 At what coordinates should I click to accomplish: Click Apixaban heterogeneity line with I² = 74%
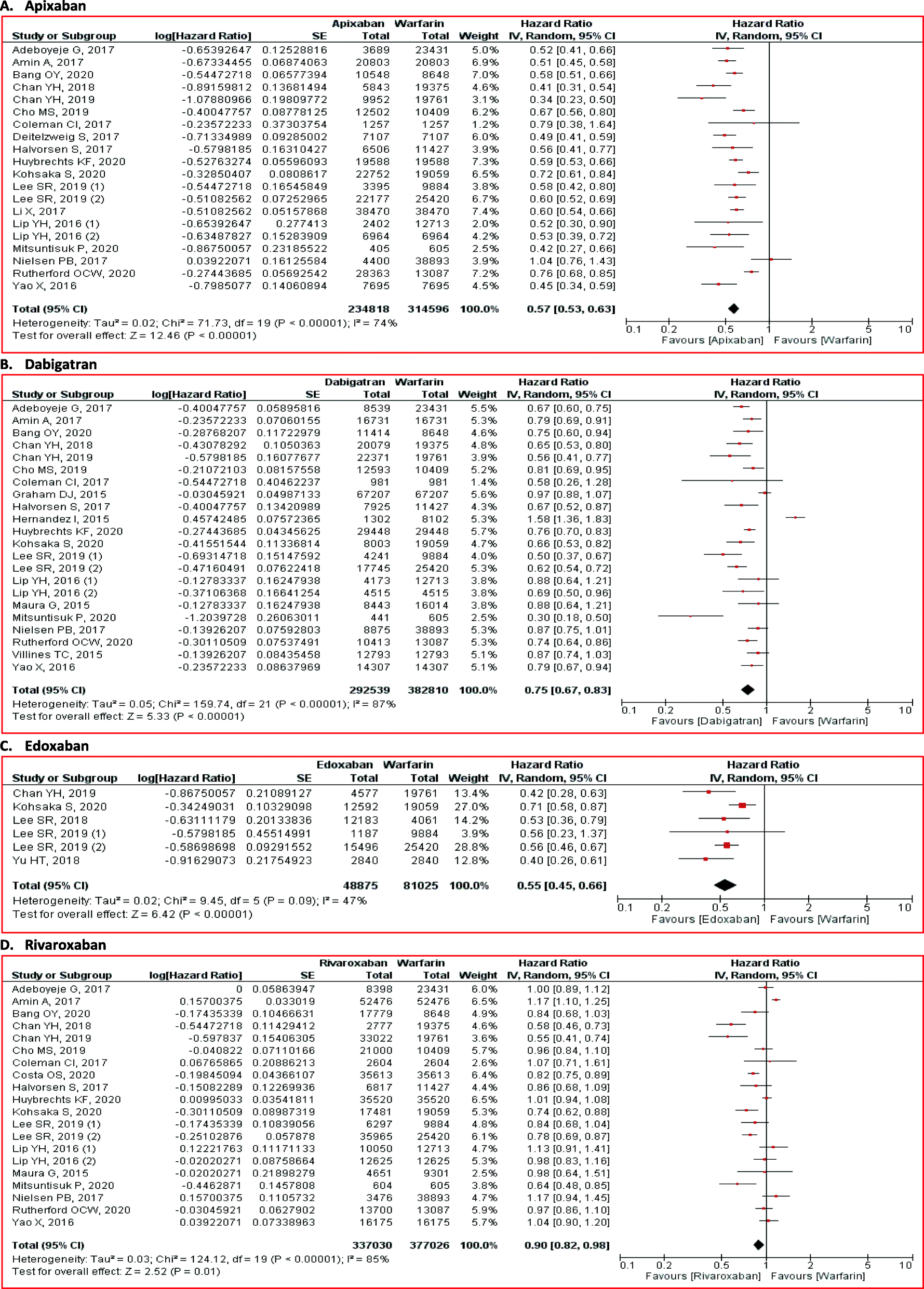tap(205, 323)
